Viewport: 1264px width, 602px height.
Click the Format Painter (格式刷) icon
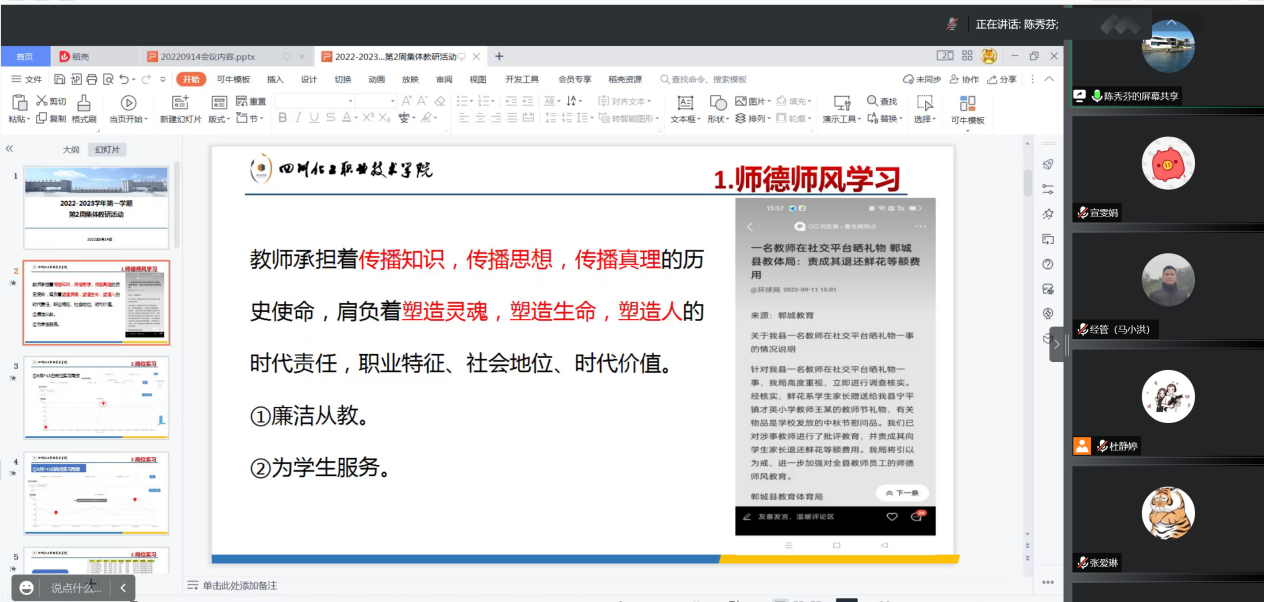point(83,102)
